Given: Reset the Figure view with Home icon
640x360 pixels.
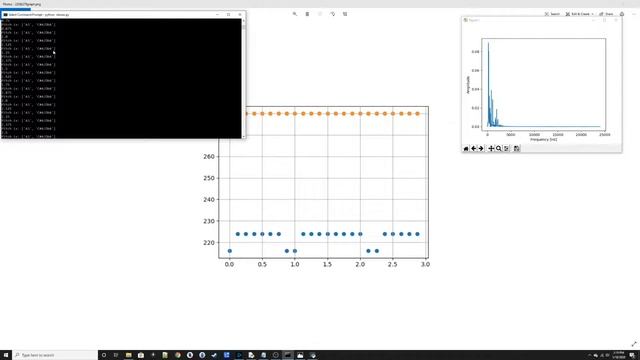Looking at the screenshot, I should pos(466,149).
